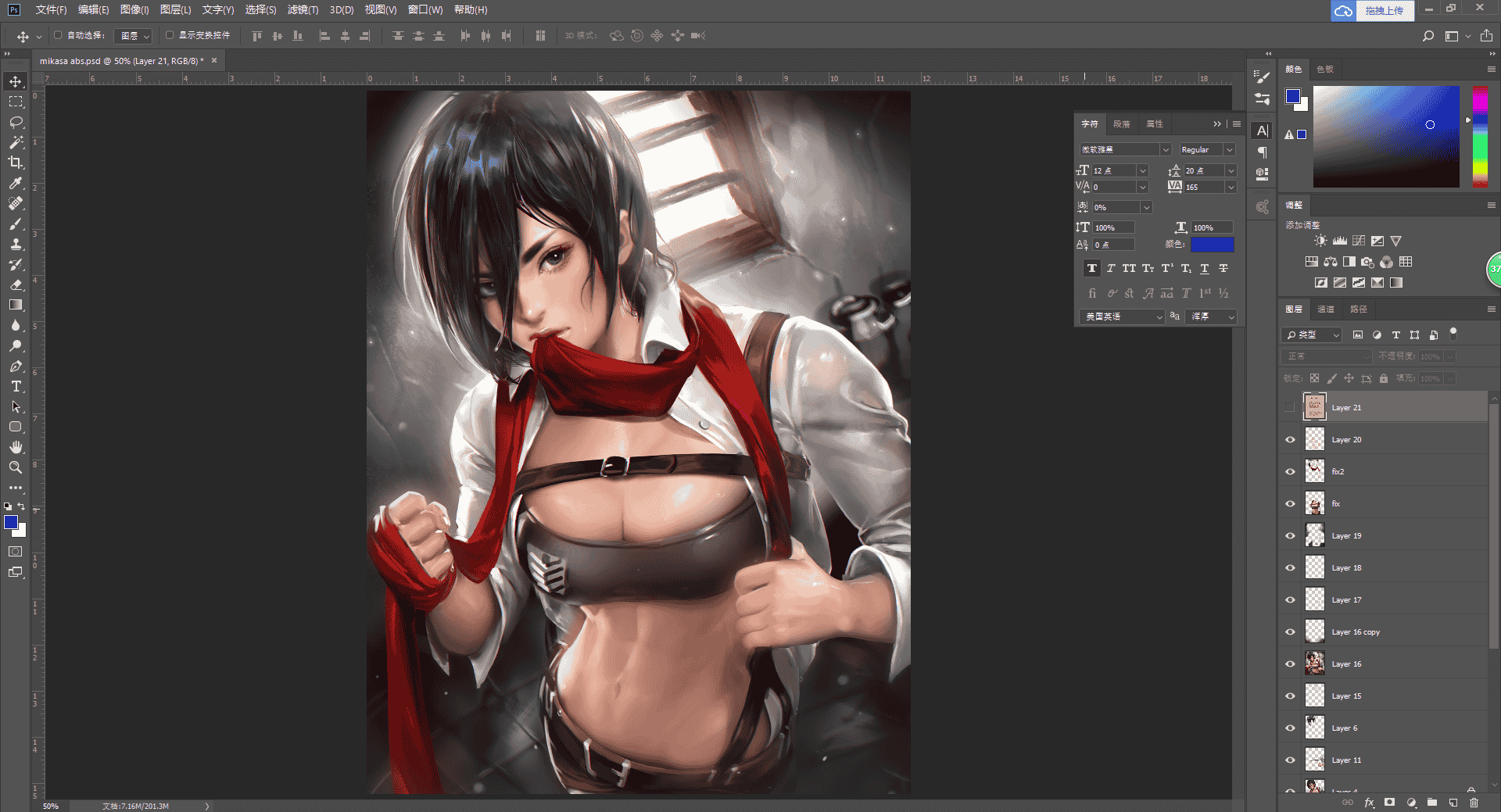Click the blue text color swatch
The image size is (1501, 812).
coord(1212,244)
